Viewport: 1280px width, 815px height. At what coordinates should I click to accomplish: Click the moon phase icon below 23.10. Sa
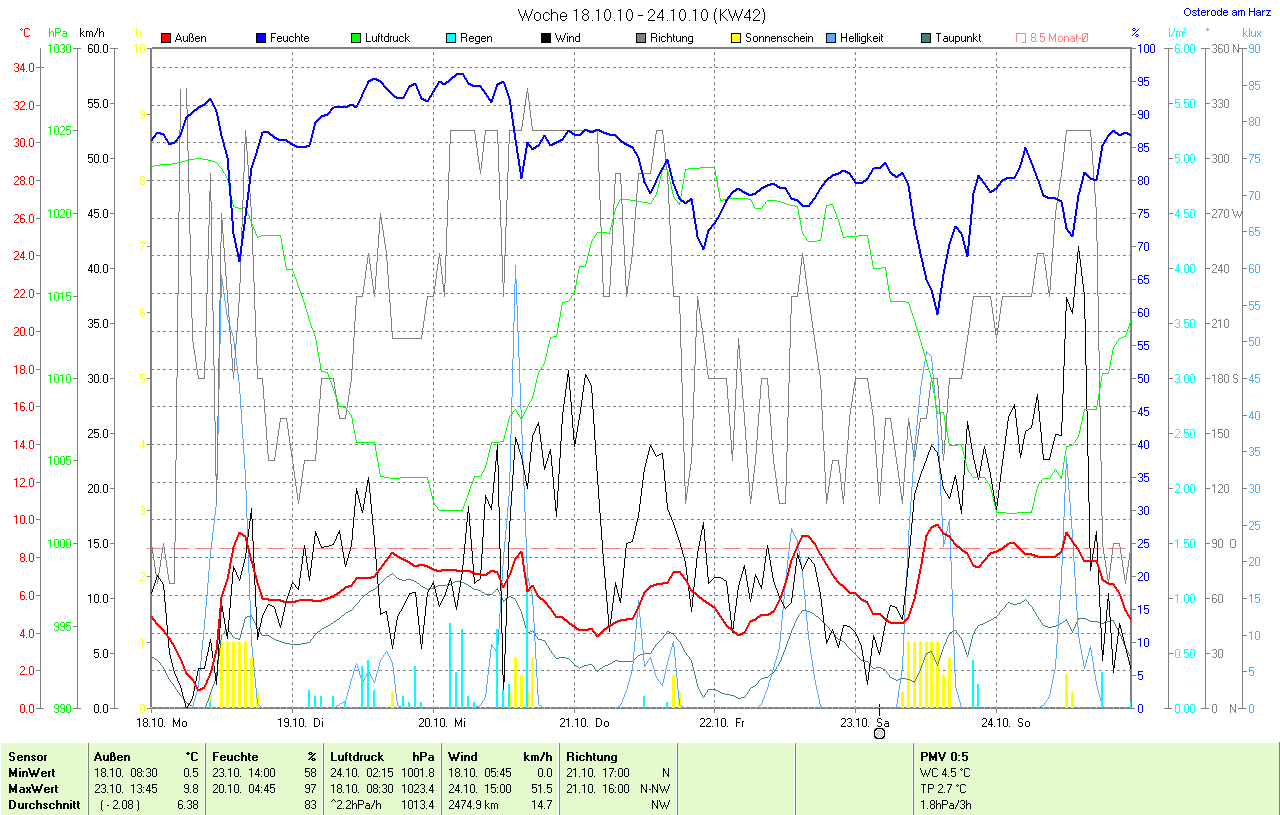pos(879,733)
